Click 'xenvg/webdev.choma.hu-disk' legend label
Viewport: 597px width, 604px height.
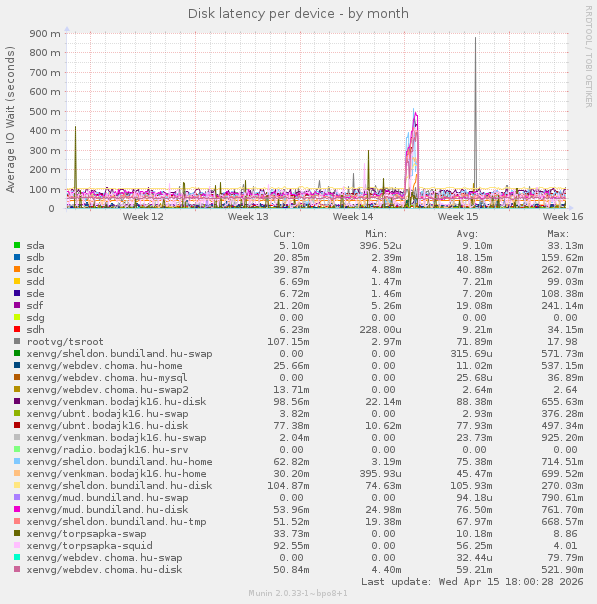(x=104, y=569)
